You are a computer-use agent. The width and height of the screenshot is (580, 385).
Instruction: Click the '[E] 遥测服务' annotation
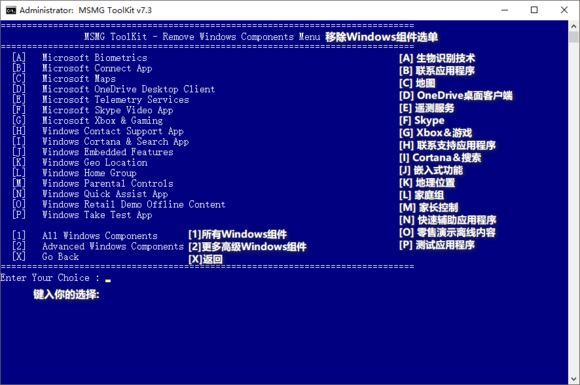tap(426, 108)
